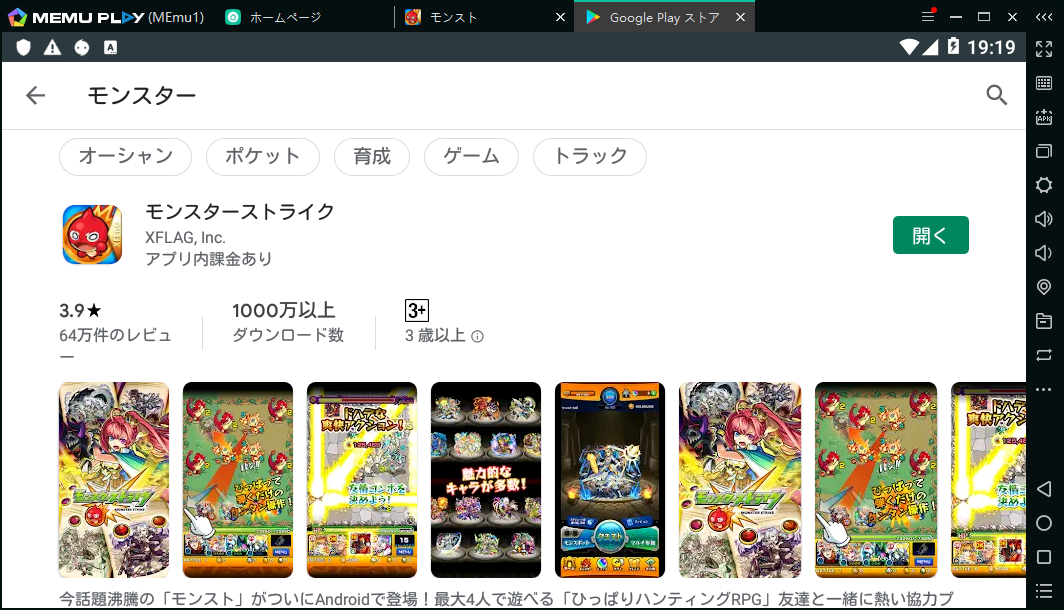Screen dimensions: 1064x610
Task: Open the fifth game screenshot thumbnail
Action: (x=610, y=480)
